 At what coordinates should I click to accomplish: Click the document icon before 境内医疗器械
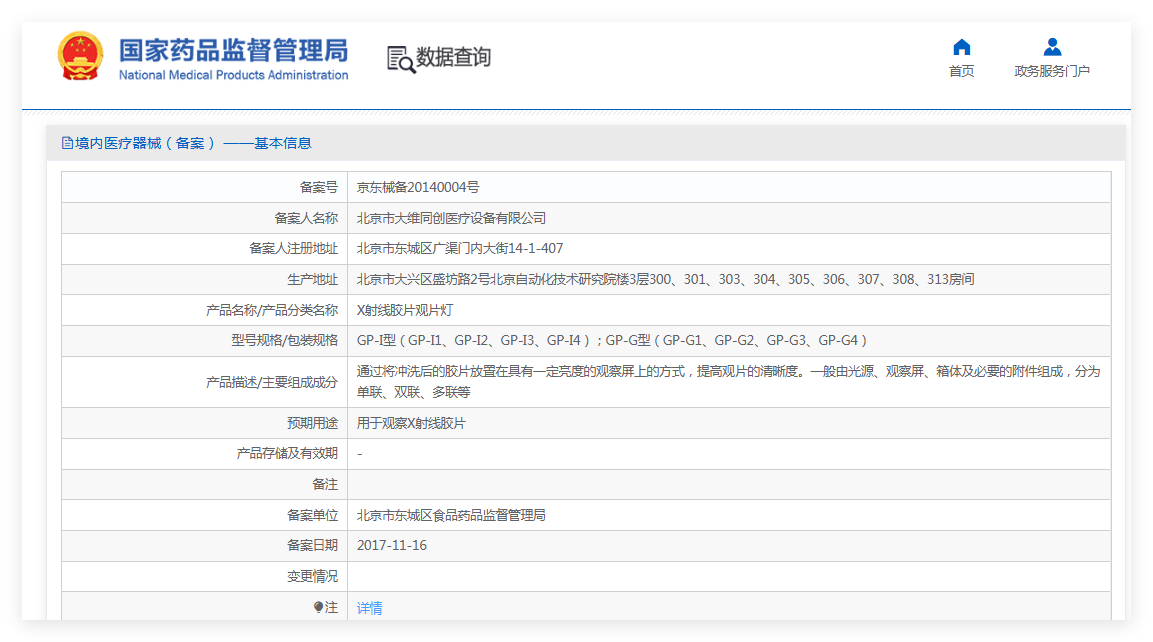pyautogui.click(x=67, y=143)
